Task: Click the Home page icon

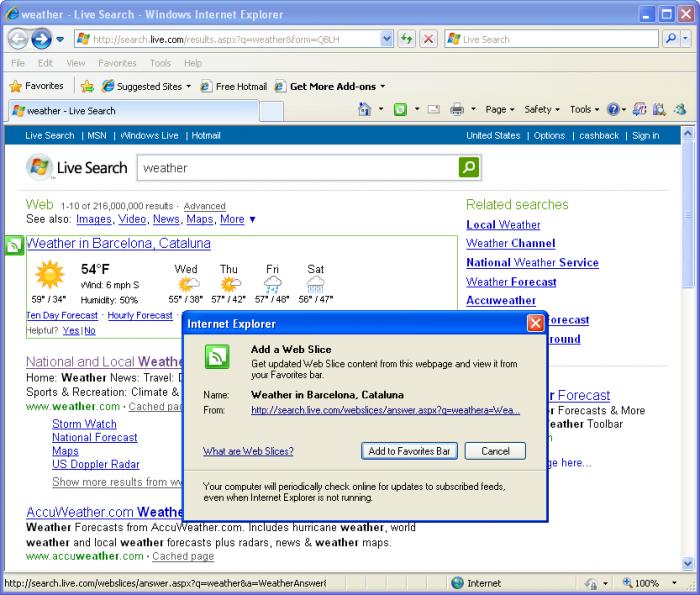Action: click(x=365, y=109)
